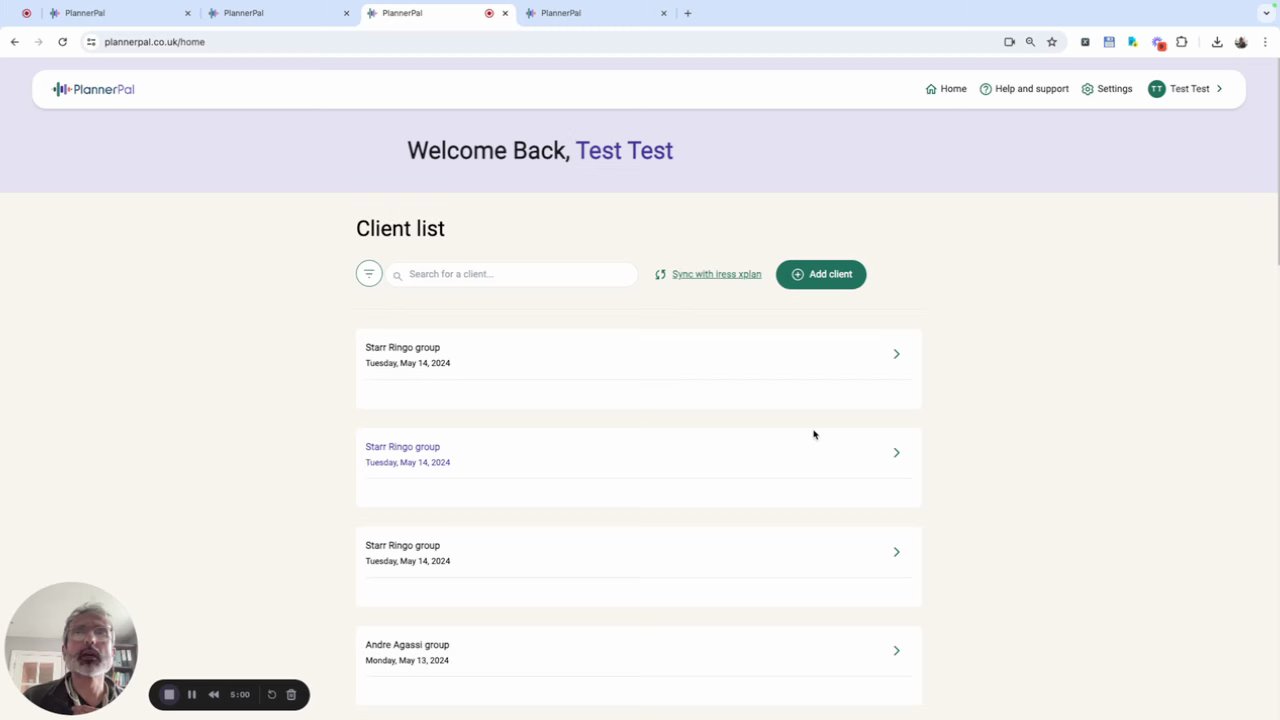Delete the recording with the trash icon

tap(291, 695)
